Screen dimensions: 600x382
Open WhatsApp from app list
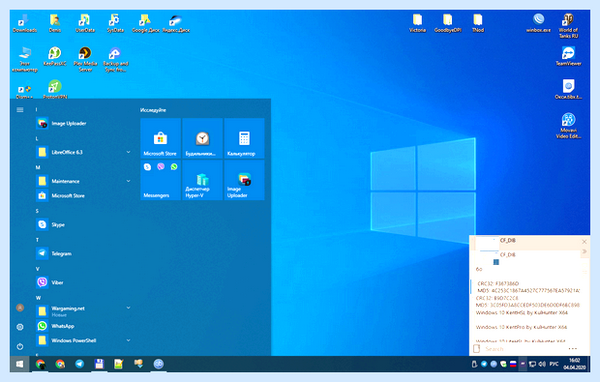(83, 326)
